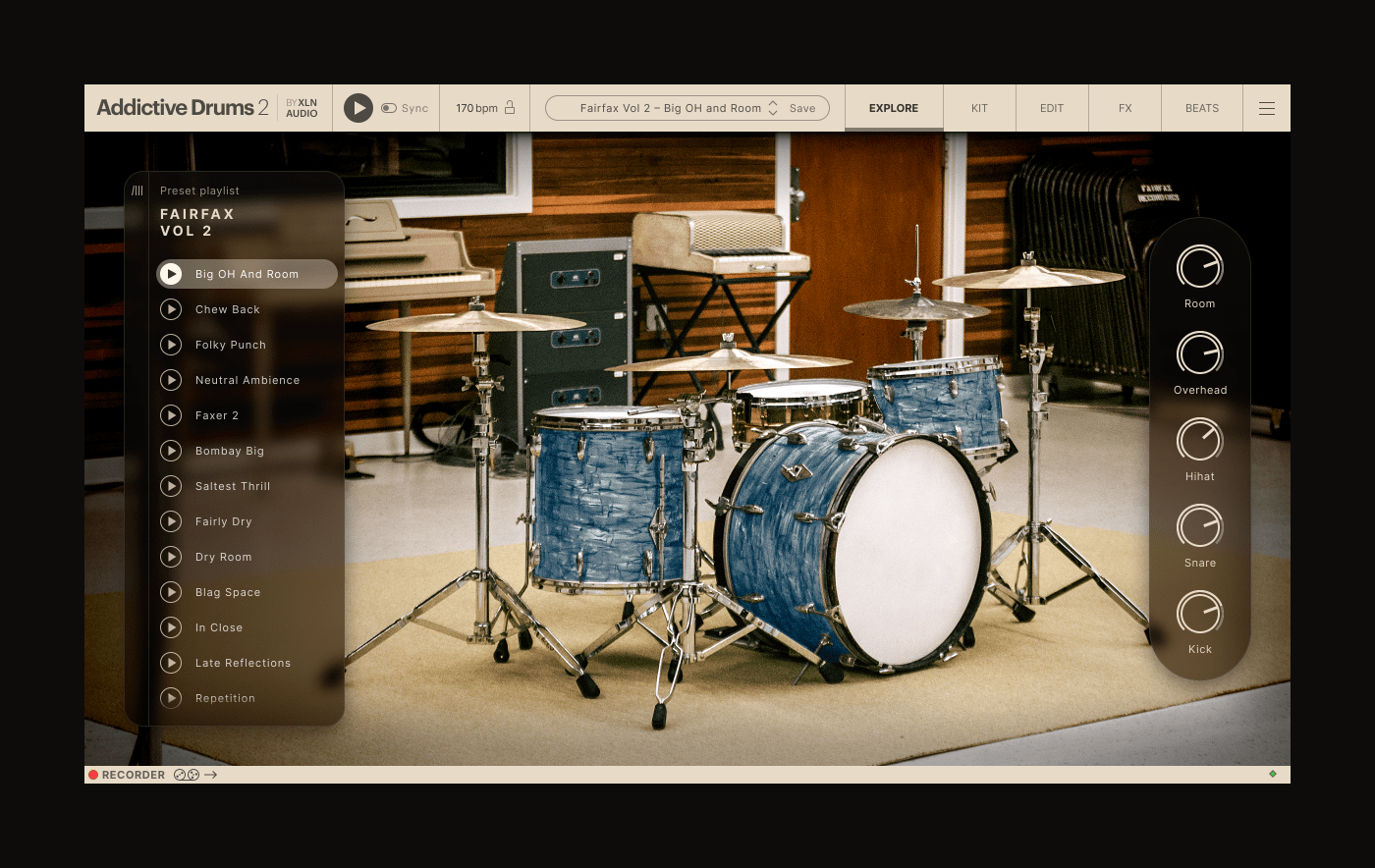
Task: Click the green status indicator diamond
Action: point(1273,774)
